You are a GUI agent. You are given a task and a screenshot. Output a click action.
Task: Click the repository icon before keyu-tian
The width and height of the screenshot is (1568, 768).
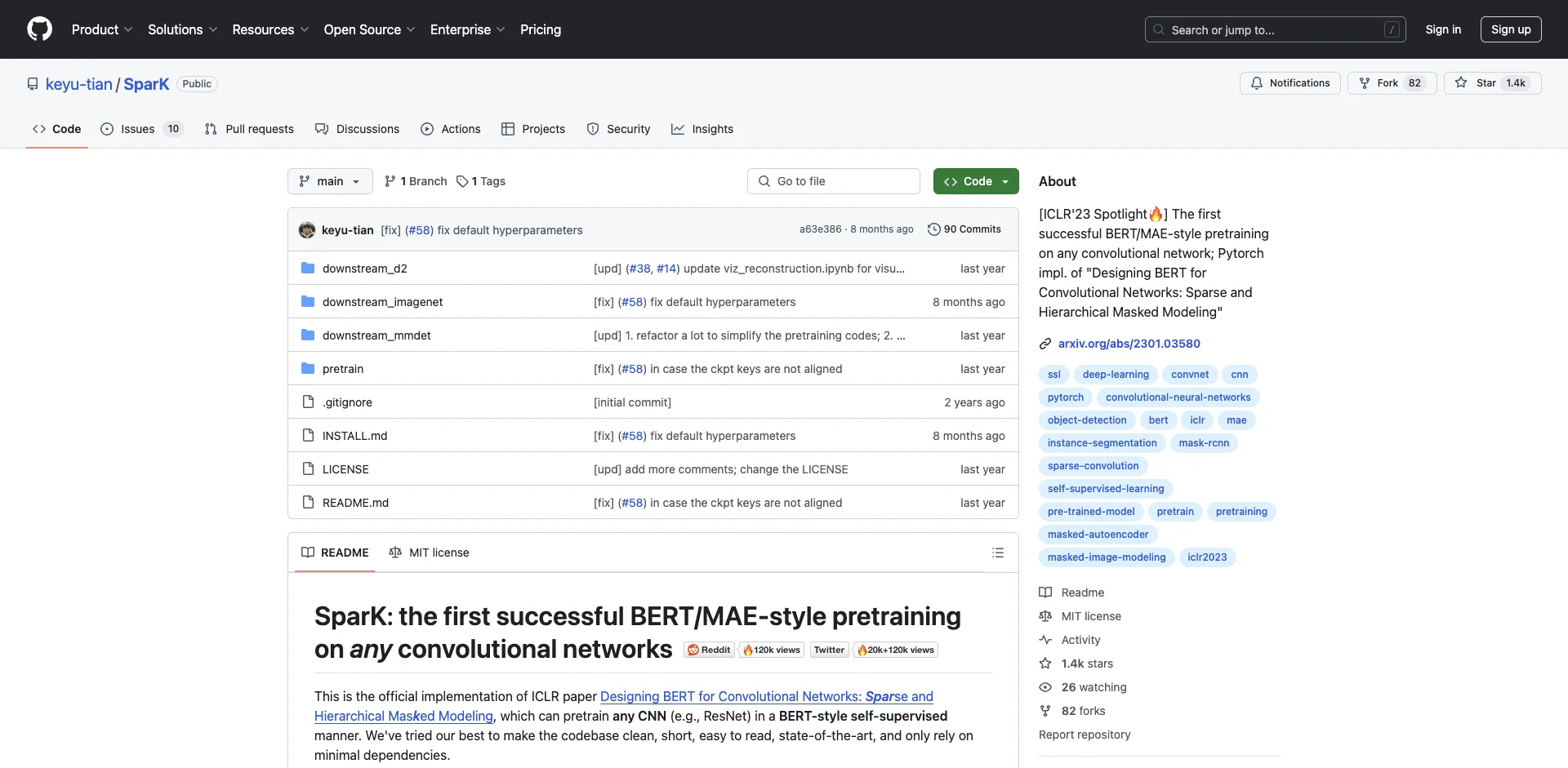point(33,84)
